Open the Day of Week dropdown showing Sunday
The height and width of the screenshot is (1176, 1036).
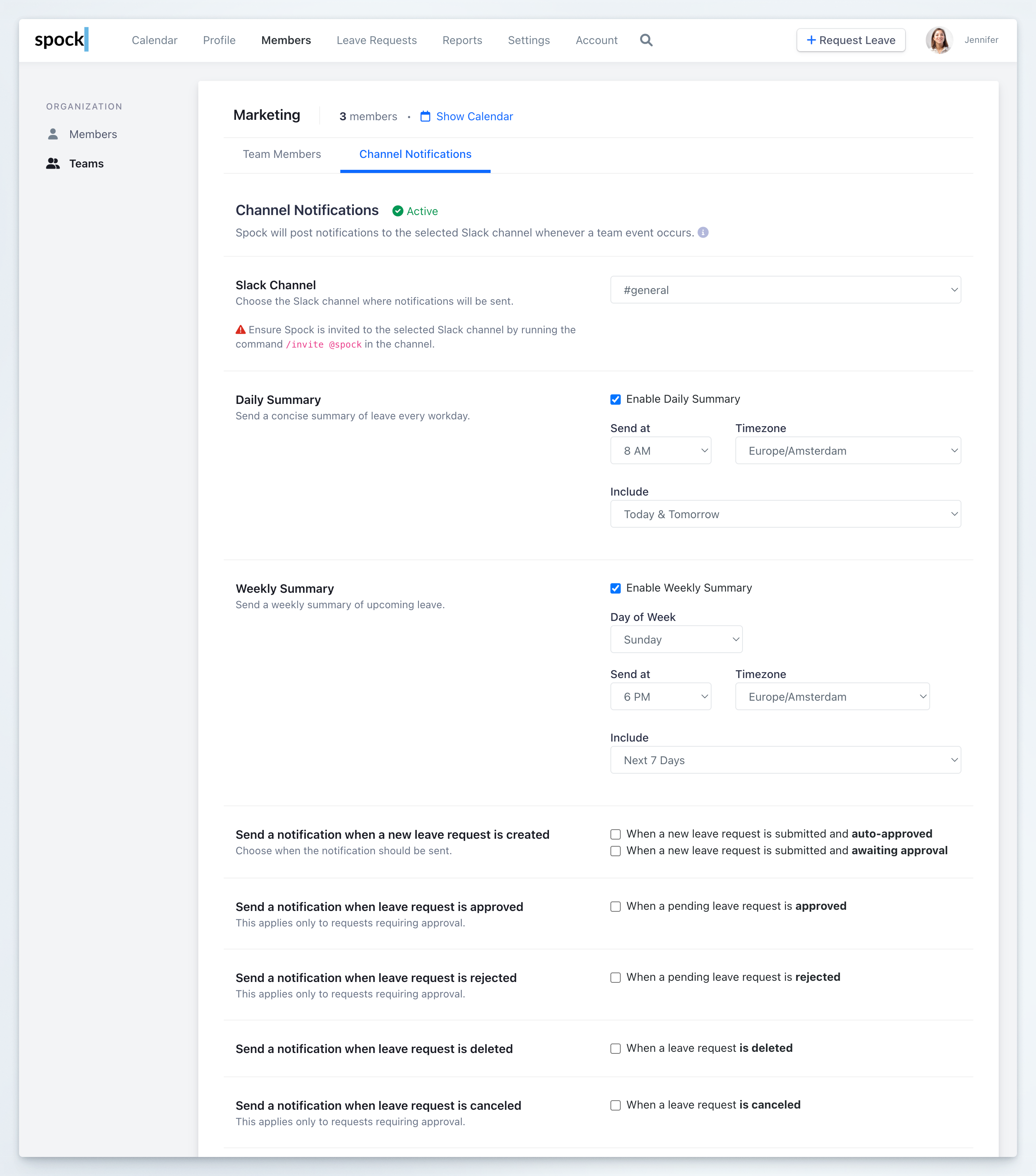(x=676, y=639)
